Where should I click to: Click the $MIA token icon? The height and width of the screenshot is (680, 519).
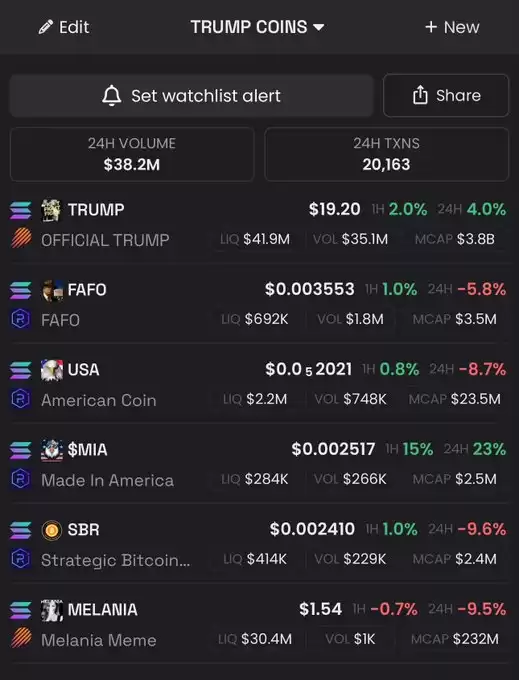click(x=52, y=450)
